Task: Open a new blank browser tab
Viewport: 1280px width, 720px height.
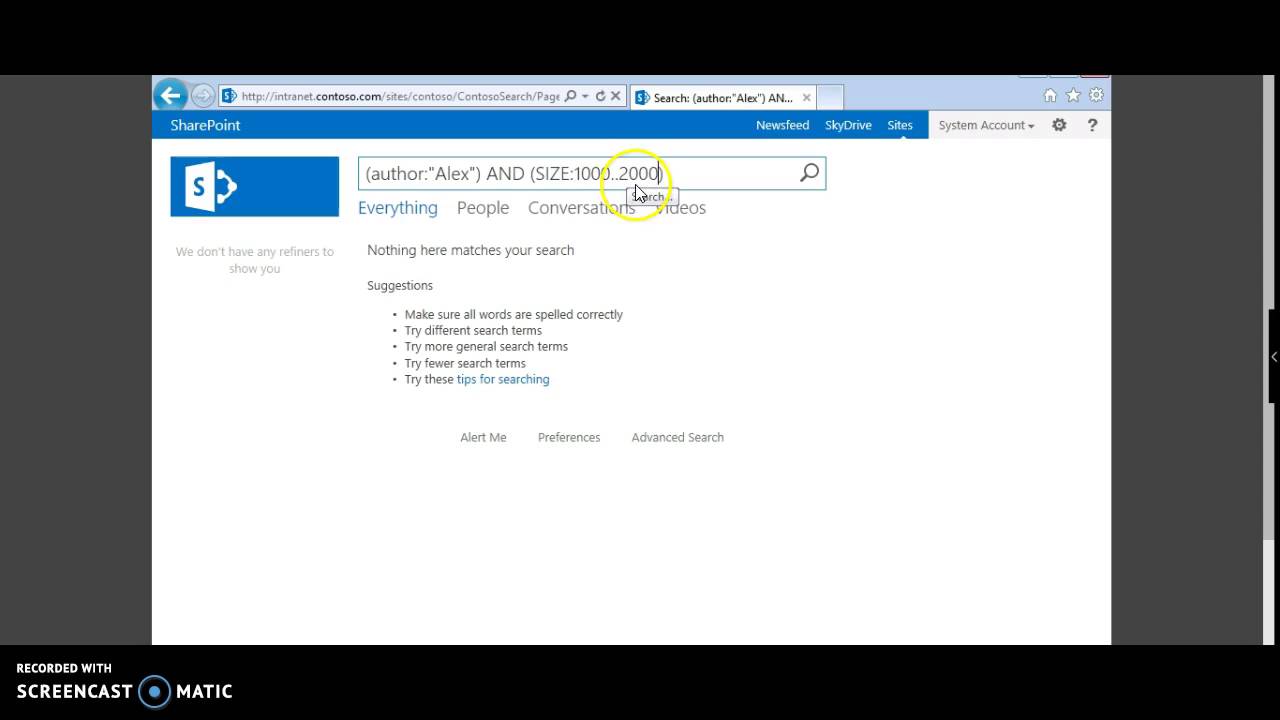Action: pyautogui.click(x=830, y=97)
